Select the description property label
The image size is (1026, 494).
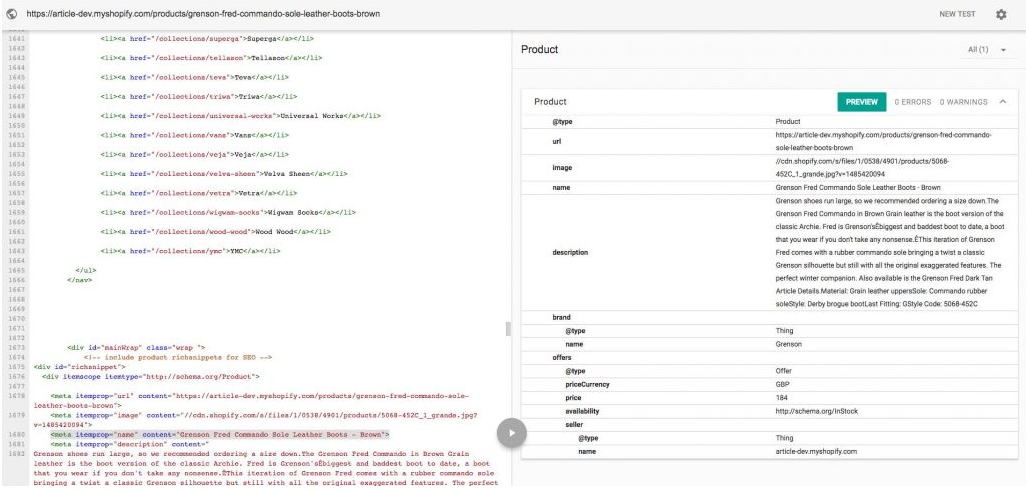point(570,253)
